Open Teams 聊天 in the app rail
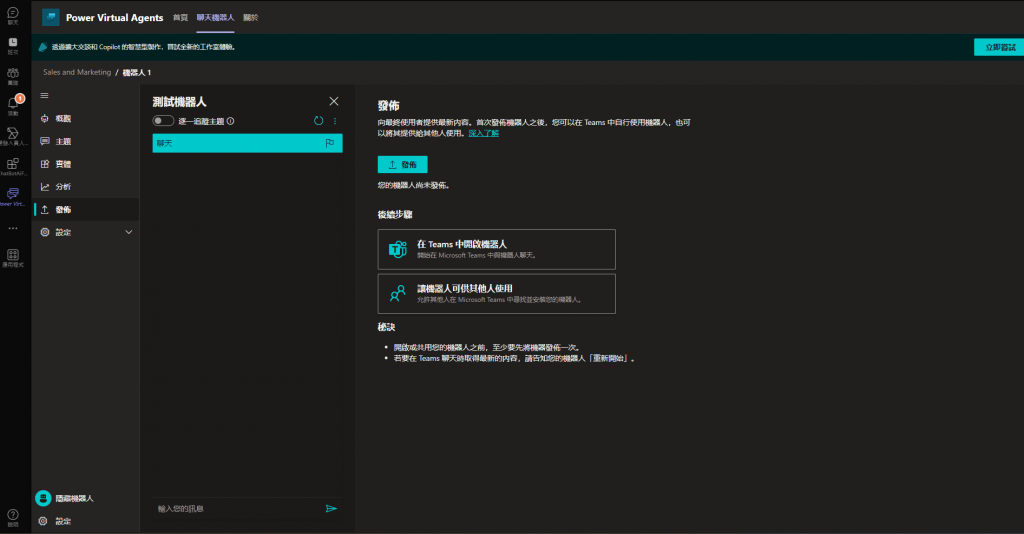 (12, 16)
